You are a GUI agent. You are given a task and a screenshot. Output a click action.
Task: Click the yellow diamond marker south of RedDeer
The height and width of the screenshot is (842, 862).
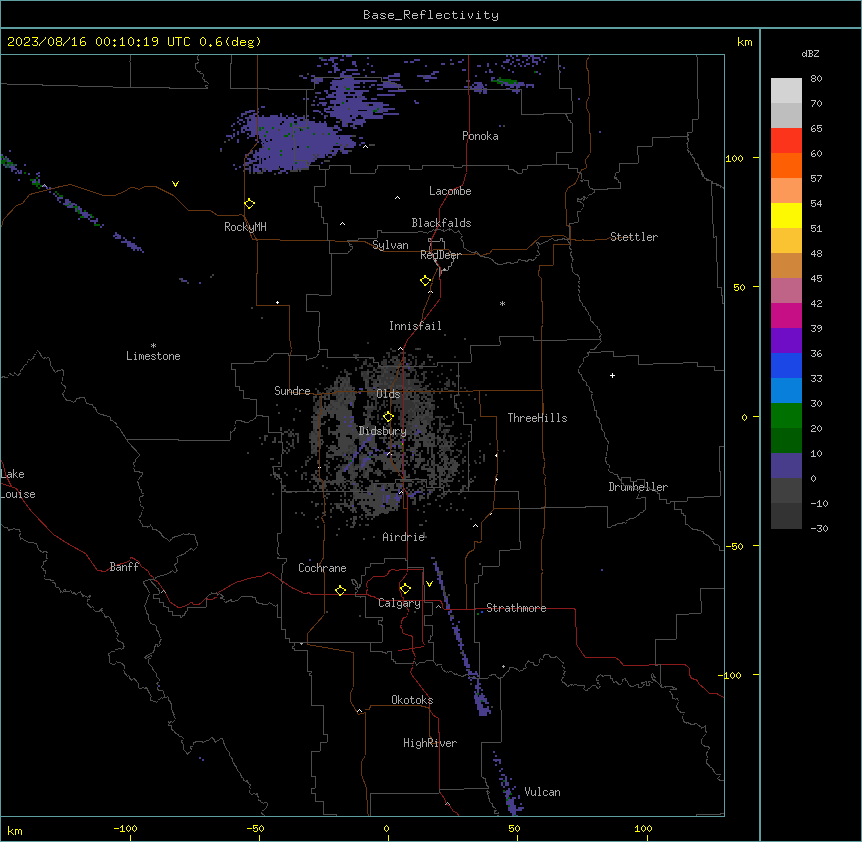(426, 281)
